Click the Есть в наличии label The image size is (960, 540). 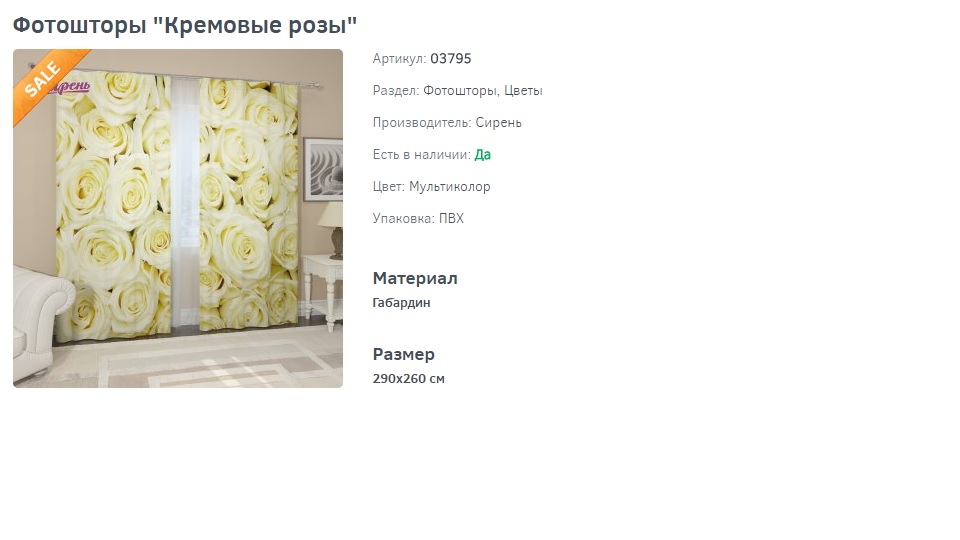point(422,155)
